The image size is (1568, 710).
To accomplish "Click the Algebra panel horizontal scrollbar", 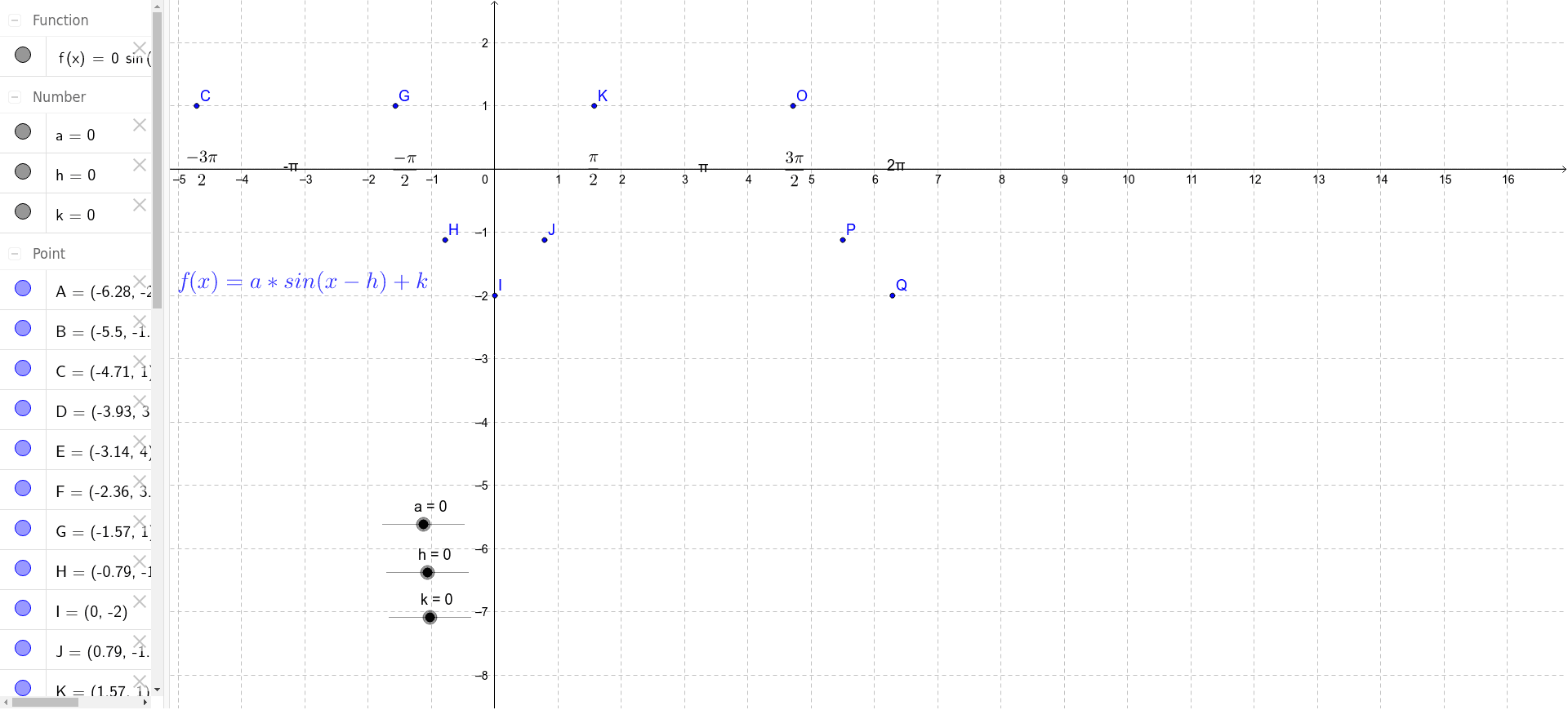I will 46,703.
